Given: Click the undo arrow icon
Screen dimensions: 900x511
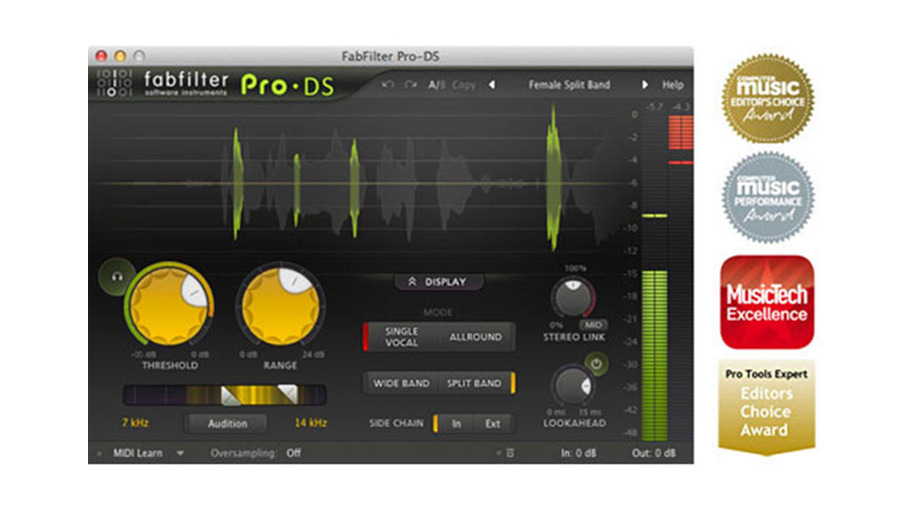Looking at the screenshot, I should pos(388,85).
